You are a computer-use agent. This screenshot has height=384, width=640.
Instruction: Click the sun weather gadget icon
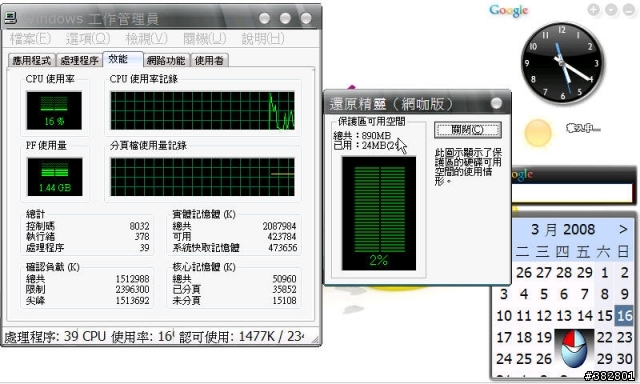point(538,133)
